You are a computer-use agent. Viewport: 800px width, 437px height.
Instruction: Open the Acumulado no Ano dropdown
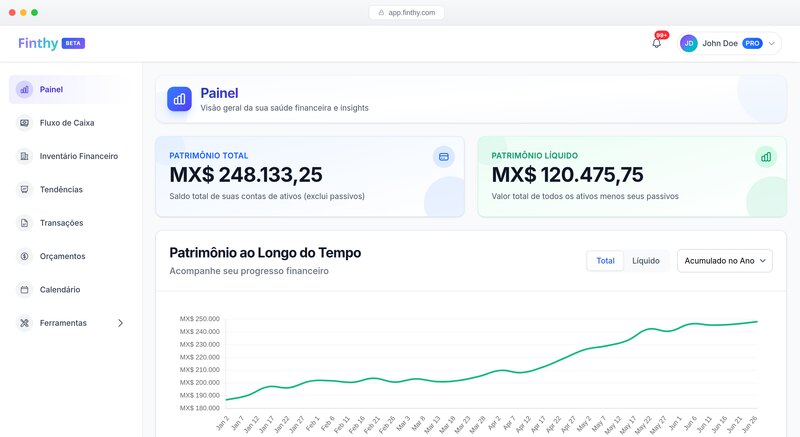(x=724, y=261)
